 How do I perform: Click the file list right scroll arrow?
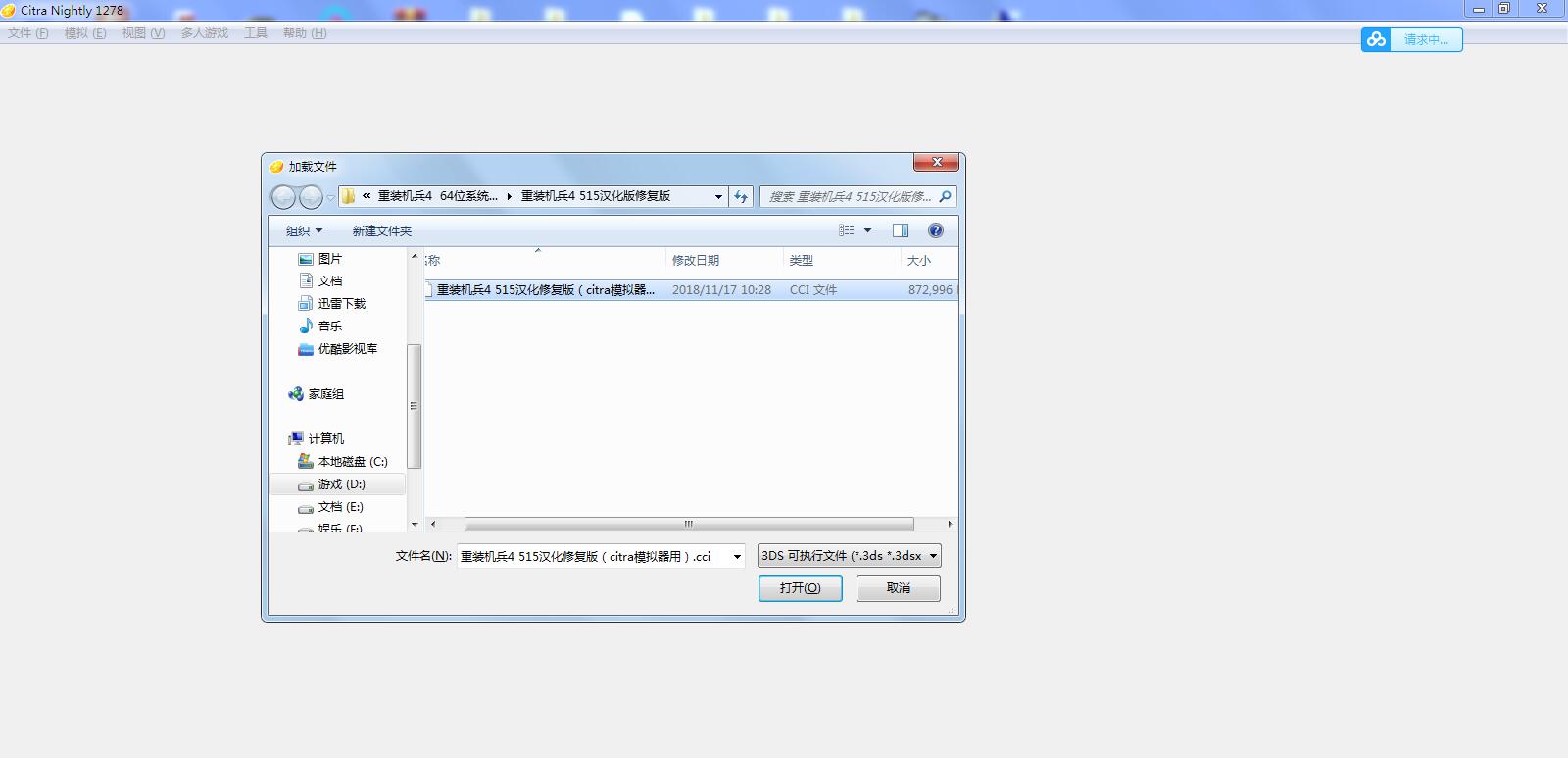click(x=950, y=525)
